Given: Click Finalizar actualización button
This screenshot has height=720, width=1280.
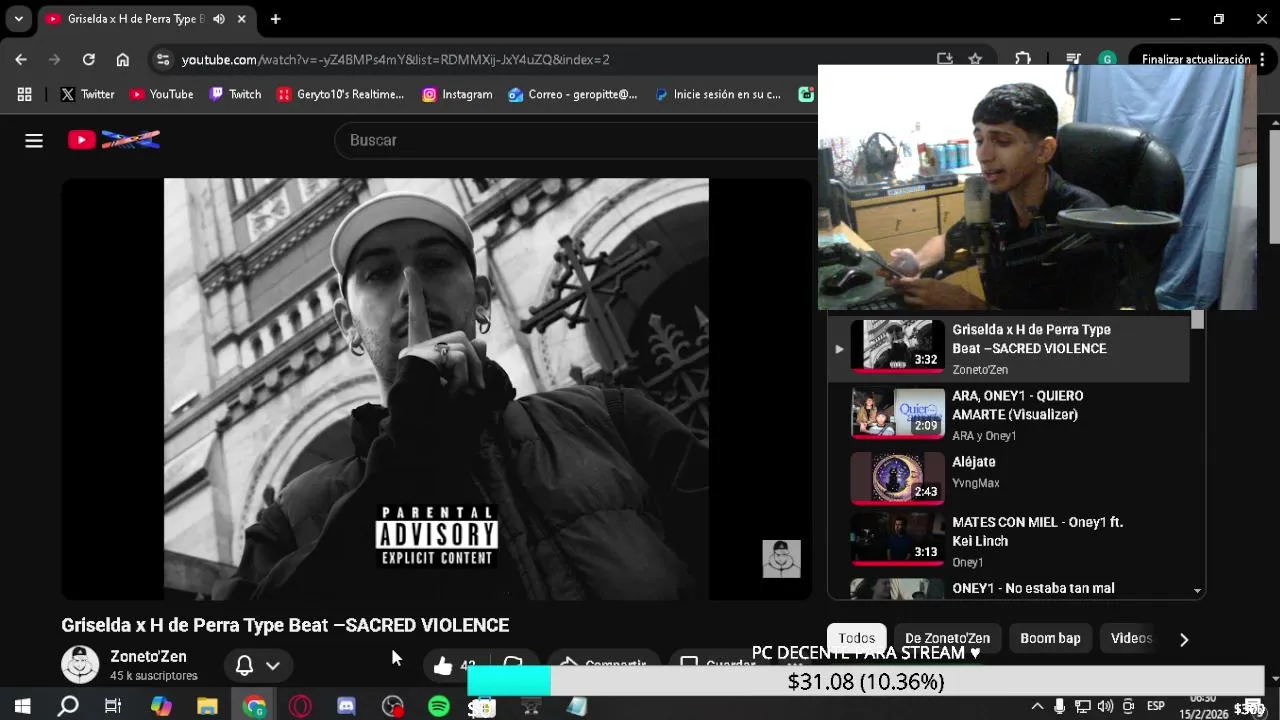Looking at the screenshot, I should pos(1195,59).
